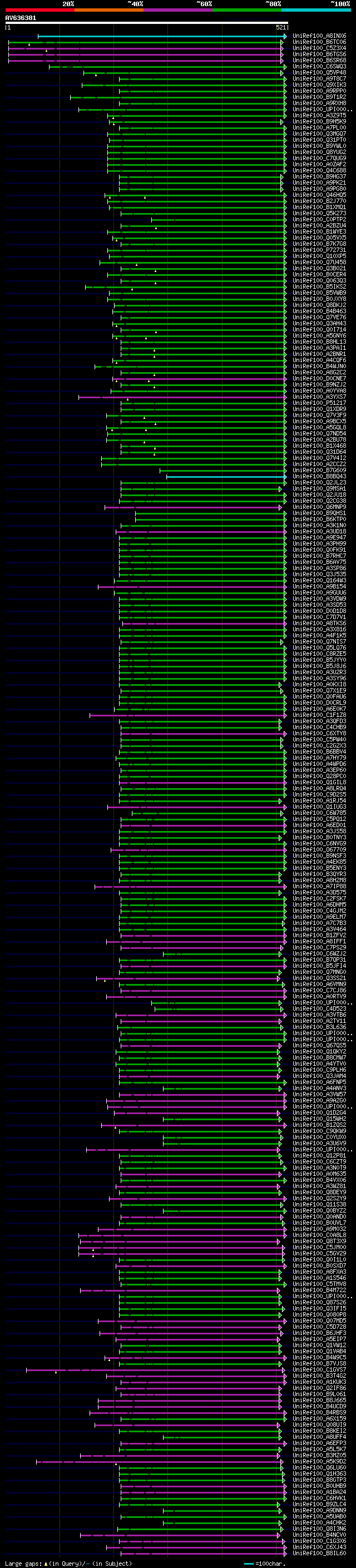Select the UniRef100_A3UD18 label
The height and width of the screenshot is (1568, 356).
319,532
